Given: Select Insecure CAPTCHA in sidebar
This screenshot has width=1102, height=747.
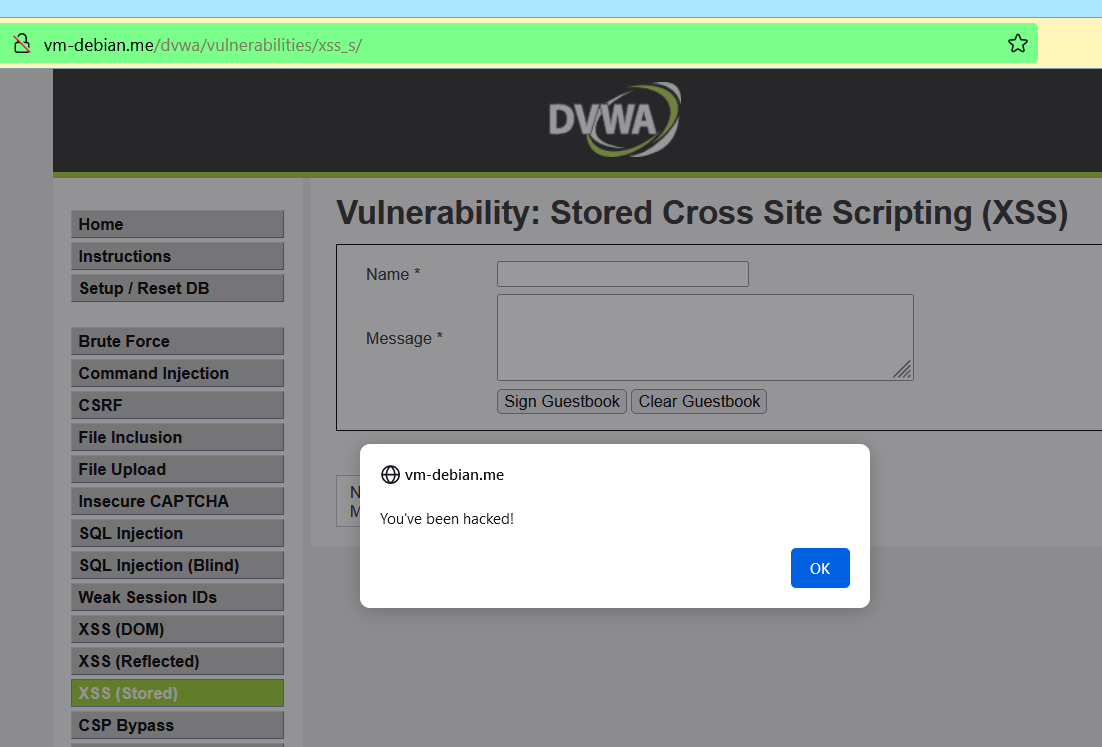Looking at the screenshot, I should (x=177, y=501).
